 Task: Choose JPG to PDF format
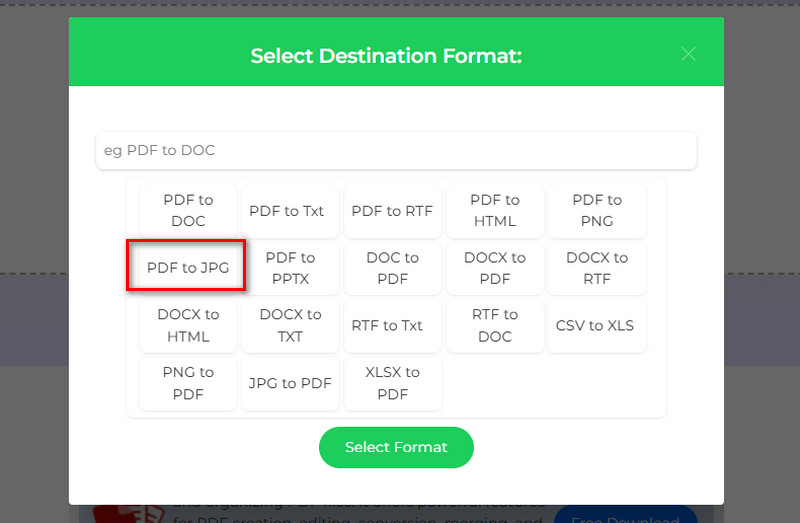point(290,383)
